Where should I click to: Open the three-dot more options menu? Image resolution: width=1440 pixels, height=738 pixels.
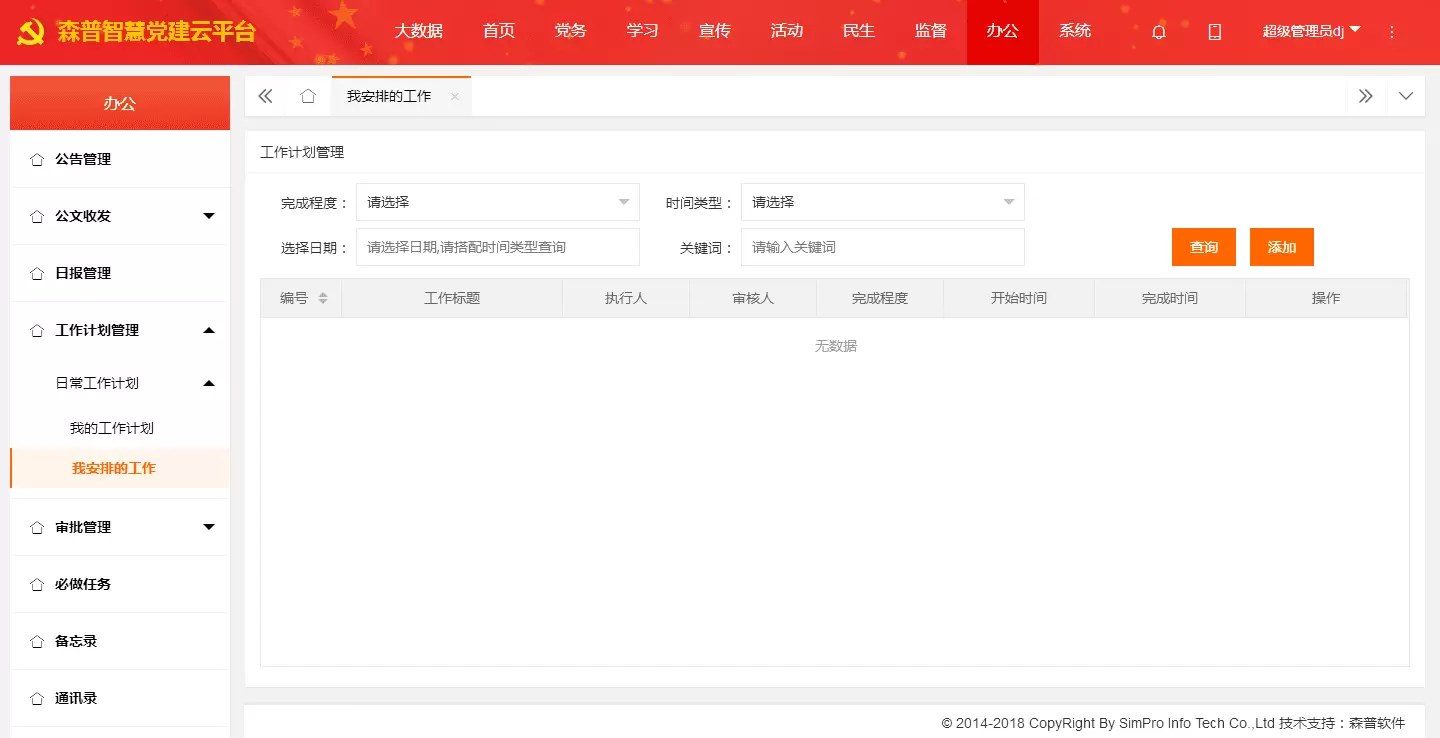tap(1392, 32)
